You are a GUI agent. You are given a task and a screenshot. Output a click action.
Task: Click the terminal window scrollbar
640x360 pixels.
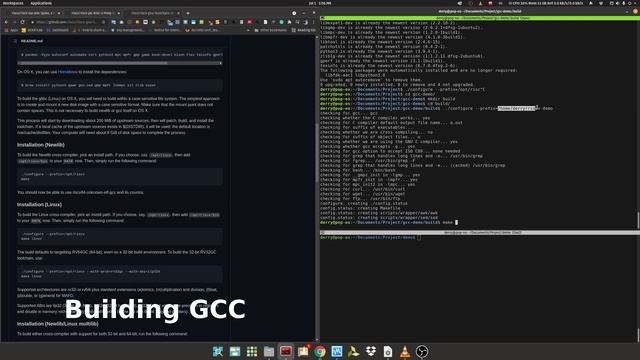[x=638, y=220]
